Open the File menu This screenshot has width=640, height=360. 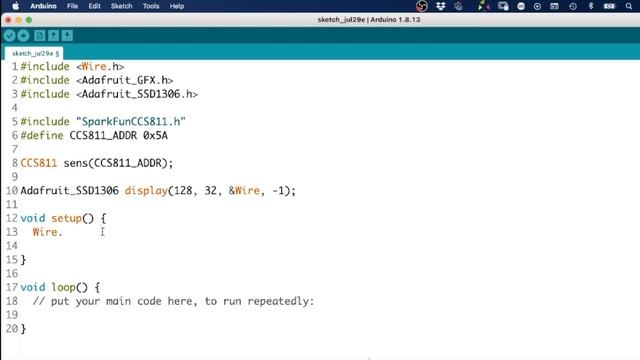(72, 6)
